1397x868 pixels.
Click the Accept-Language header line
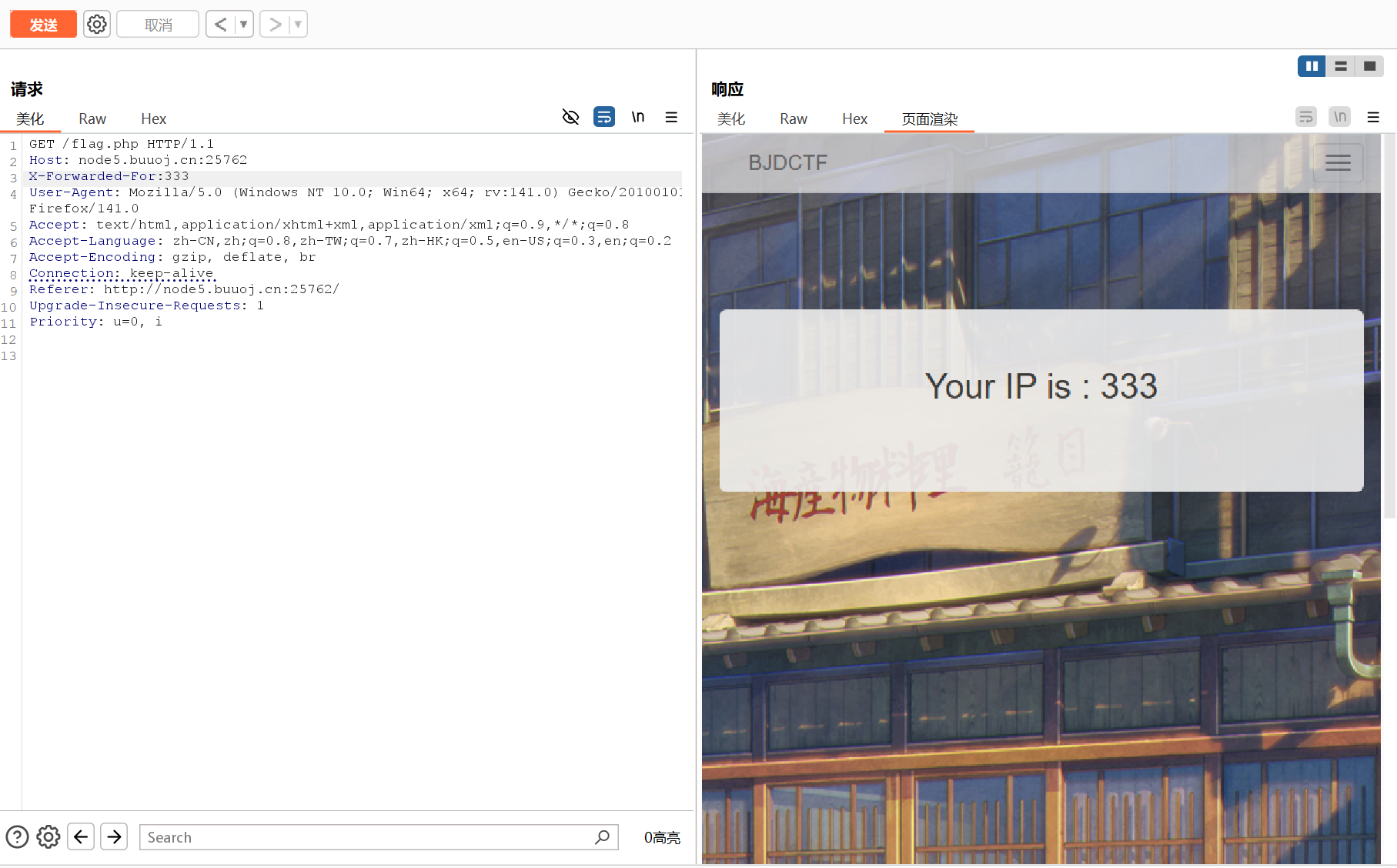[x=350, y=241]
